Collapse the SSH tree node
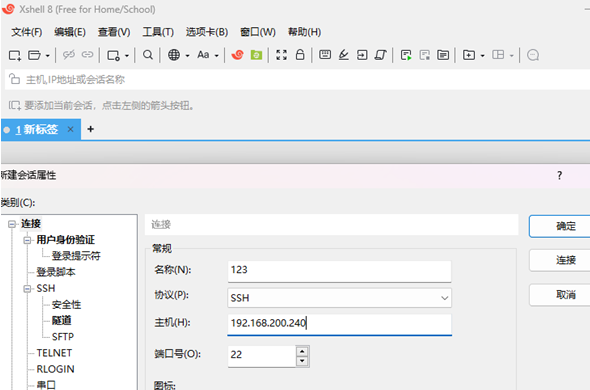The image size is (590, 390). point(27,289)
